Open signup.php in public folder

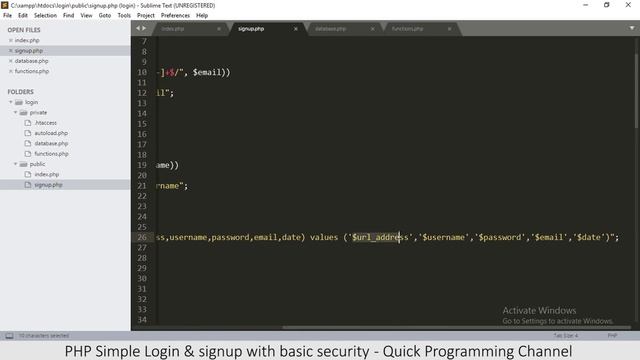[x=48, y=185]
